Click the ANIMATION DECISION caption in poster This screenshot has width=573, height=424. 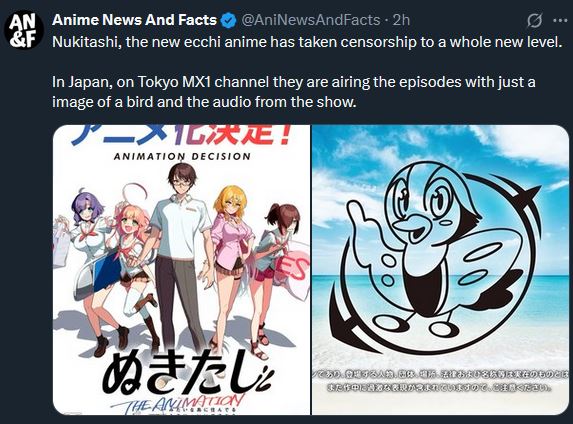[182, 156]
